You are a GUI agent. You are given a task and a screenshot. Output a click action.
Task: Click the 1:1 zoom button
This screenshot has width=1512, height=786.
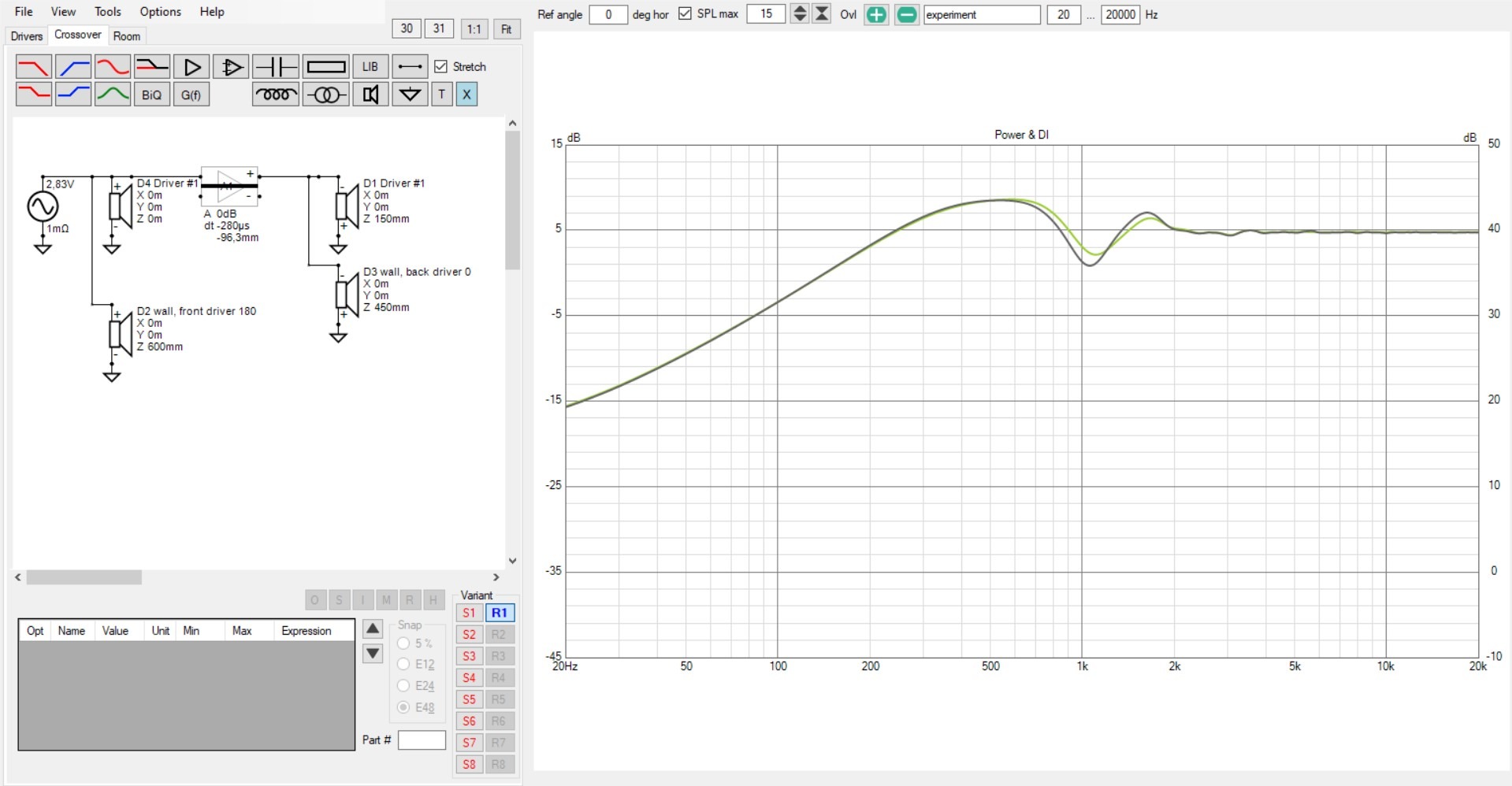click(x=474, y=29)
